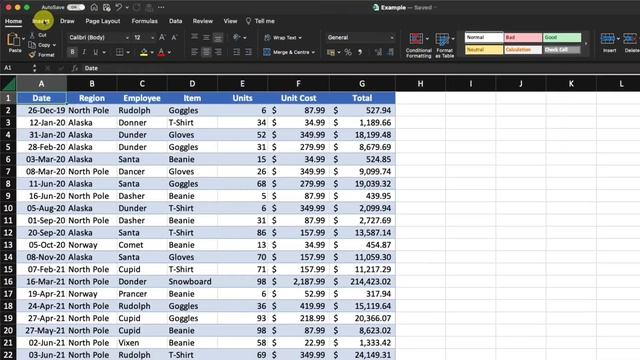Toggle underline formatting
The image size is (640, 360).
tap(96, 52)
